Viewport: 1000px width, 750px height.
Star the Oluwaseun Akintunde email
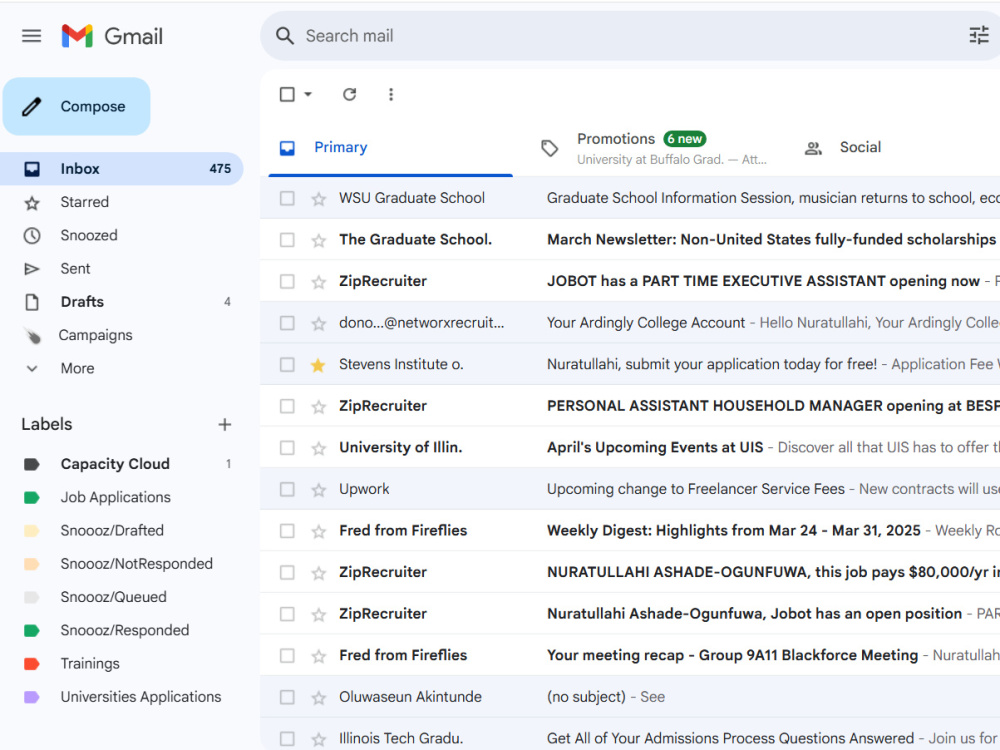pos(318,698)
